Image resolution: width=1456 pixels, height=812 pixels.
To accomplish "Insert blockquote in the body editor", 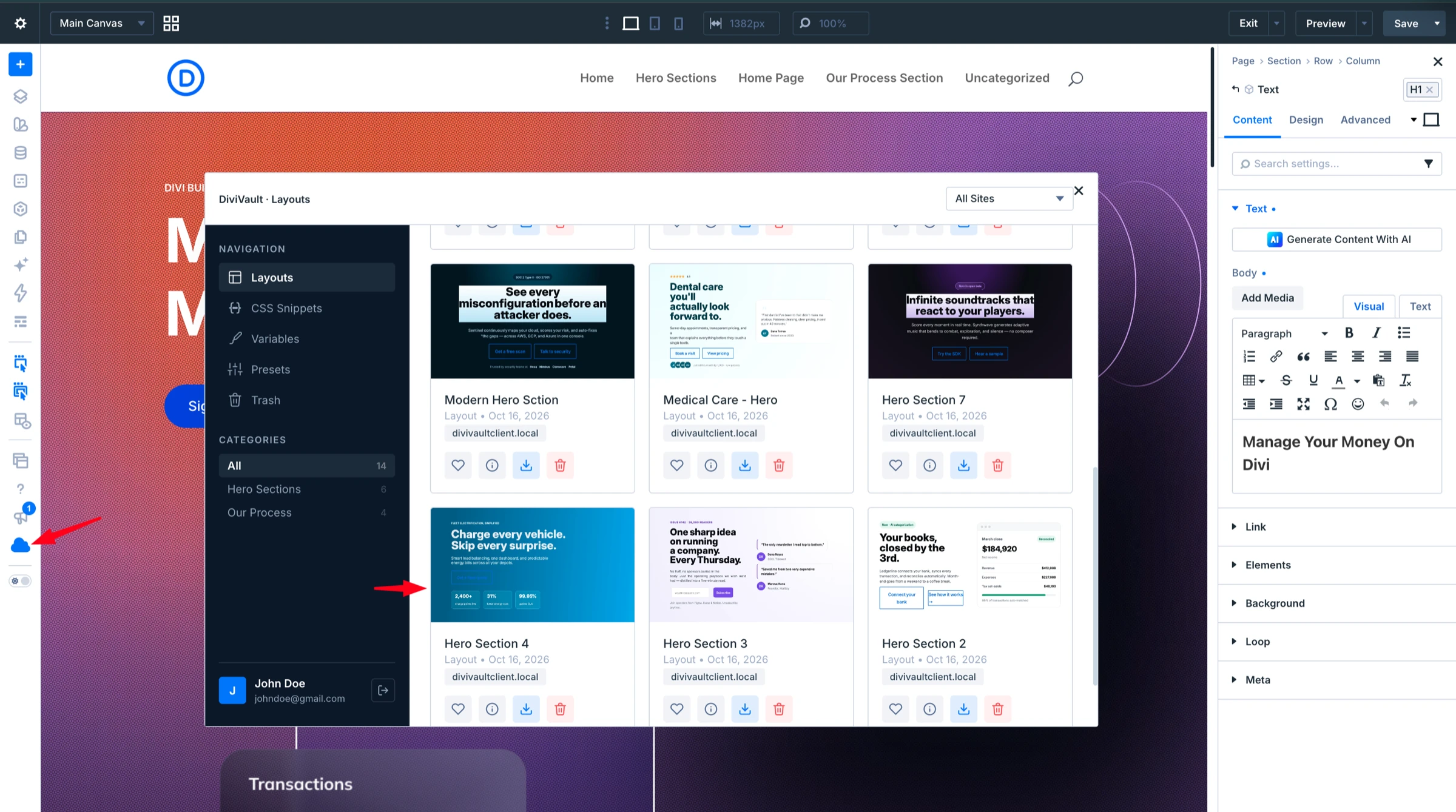I will click(x=1303, y=357).
